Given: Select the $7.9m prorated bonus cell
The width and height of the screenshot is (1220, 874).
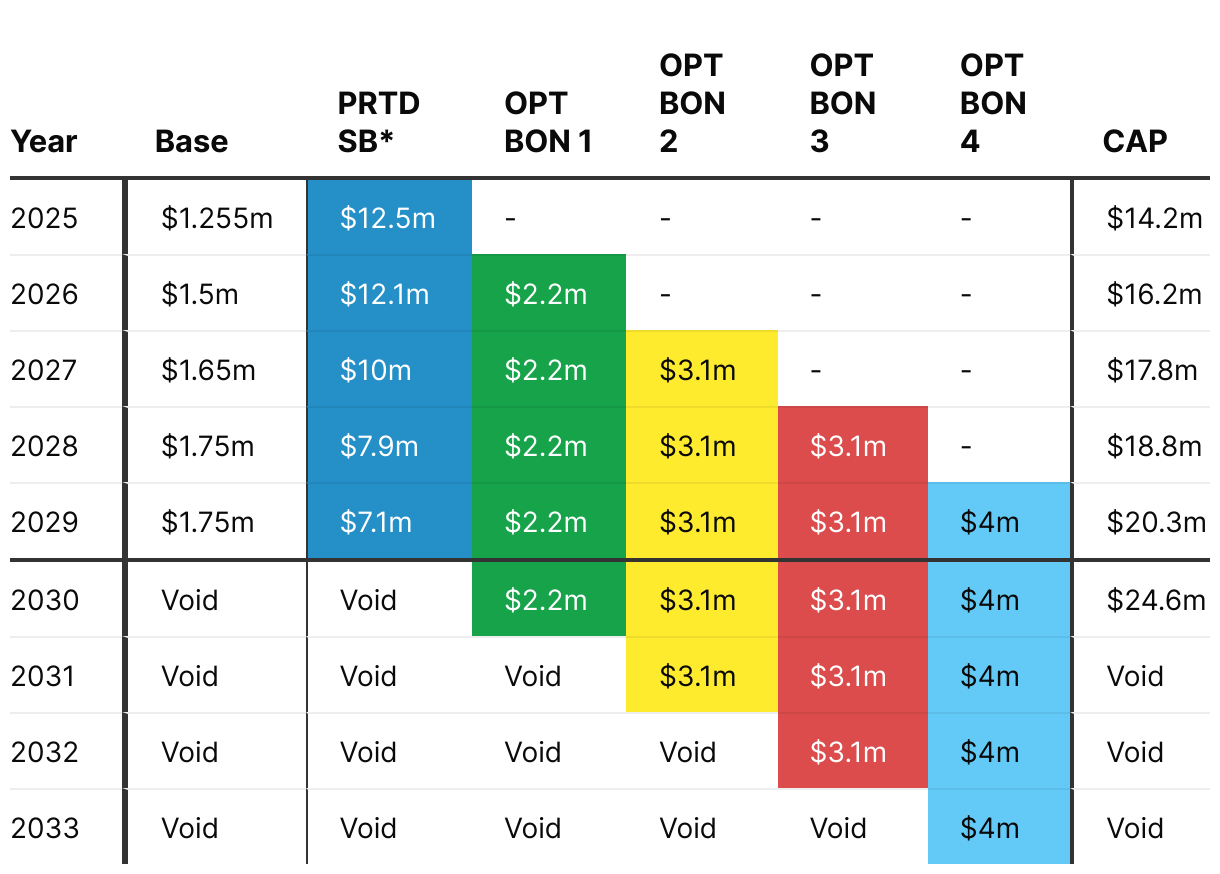Looking at the screenshot, I should coord(379,446).
